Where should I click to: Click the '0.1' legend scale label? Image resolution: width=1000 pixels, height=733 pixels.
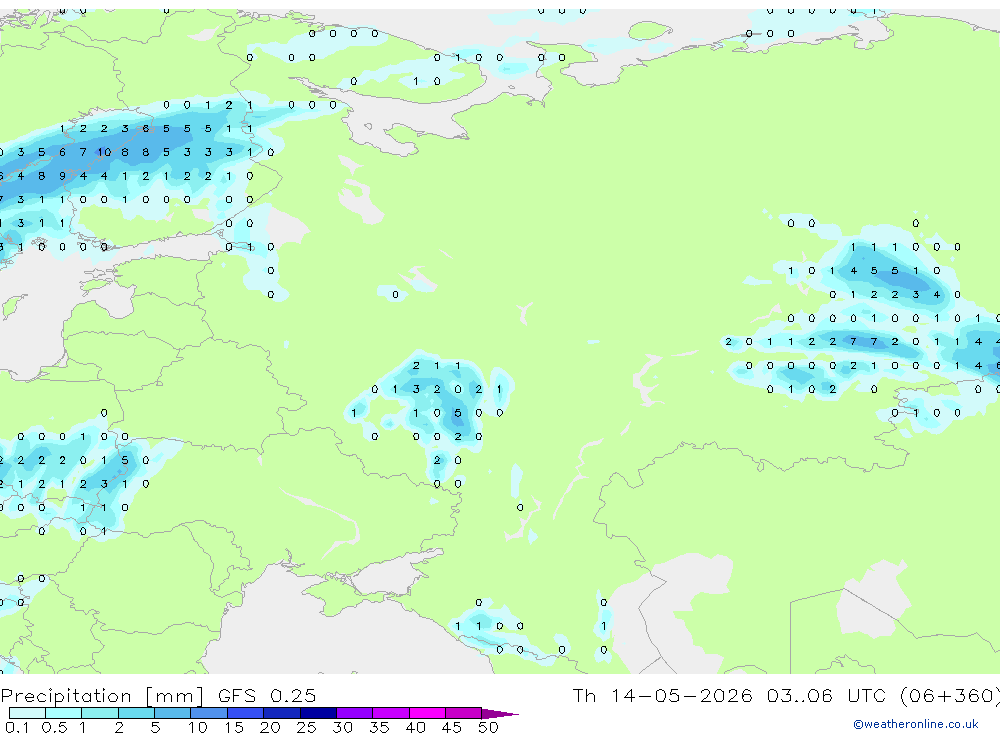click(17, 727)
